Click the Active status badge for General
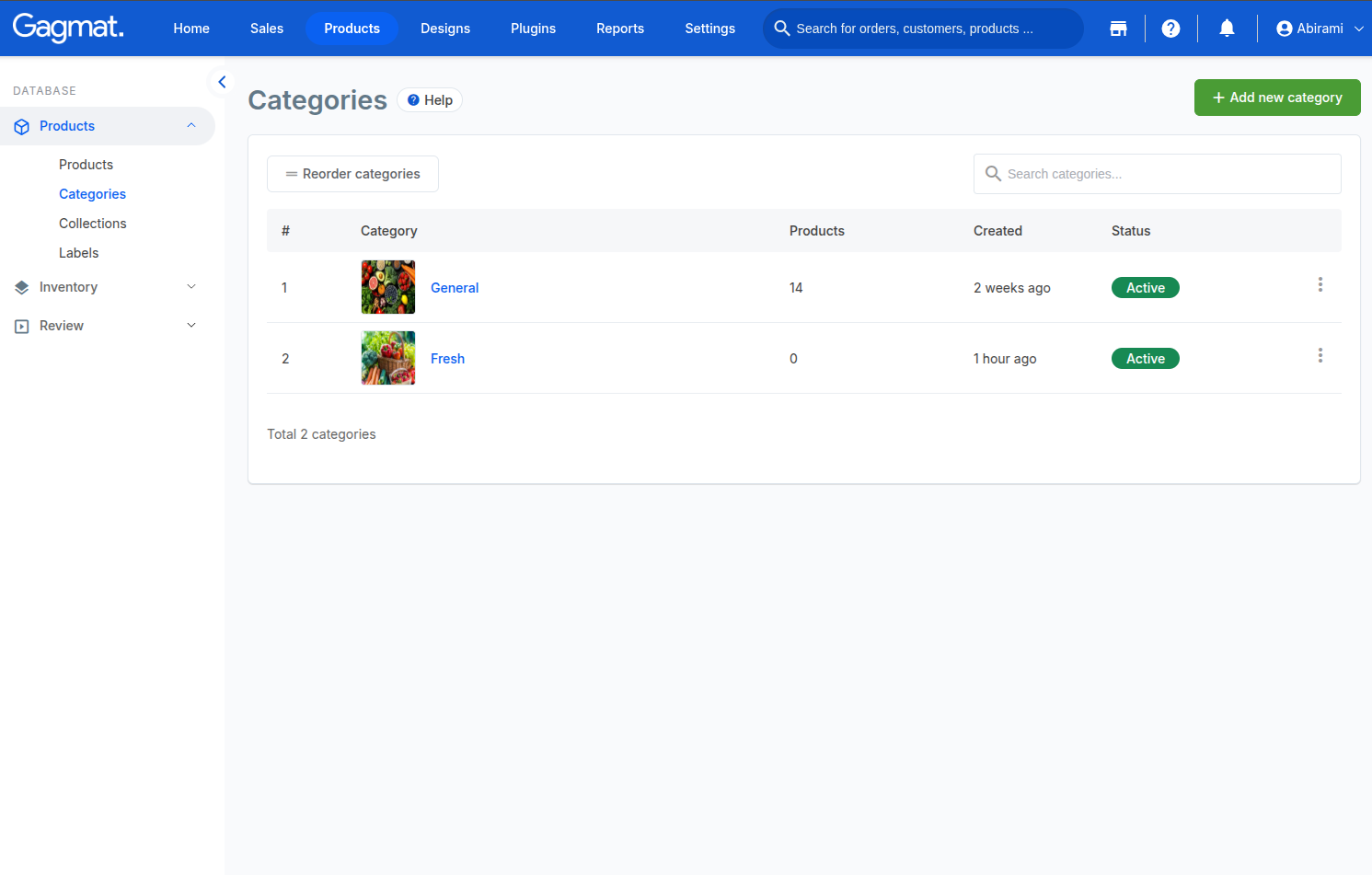This screenshot has height=875, width=1372. tap(1146, 288)
